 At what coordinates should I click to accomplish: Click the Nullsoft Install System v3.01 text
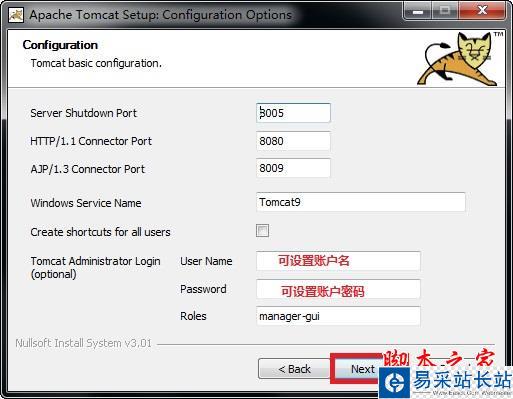click(83, 343)
